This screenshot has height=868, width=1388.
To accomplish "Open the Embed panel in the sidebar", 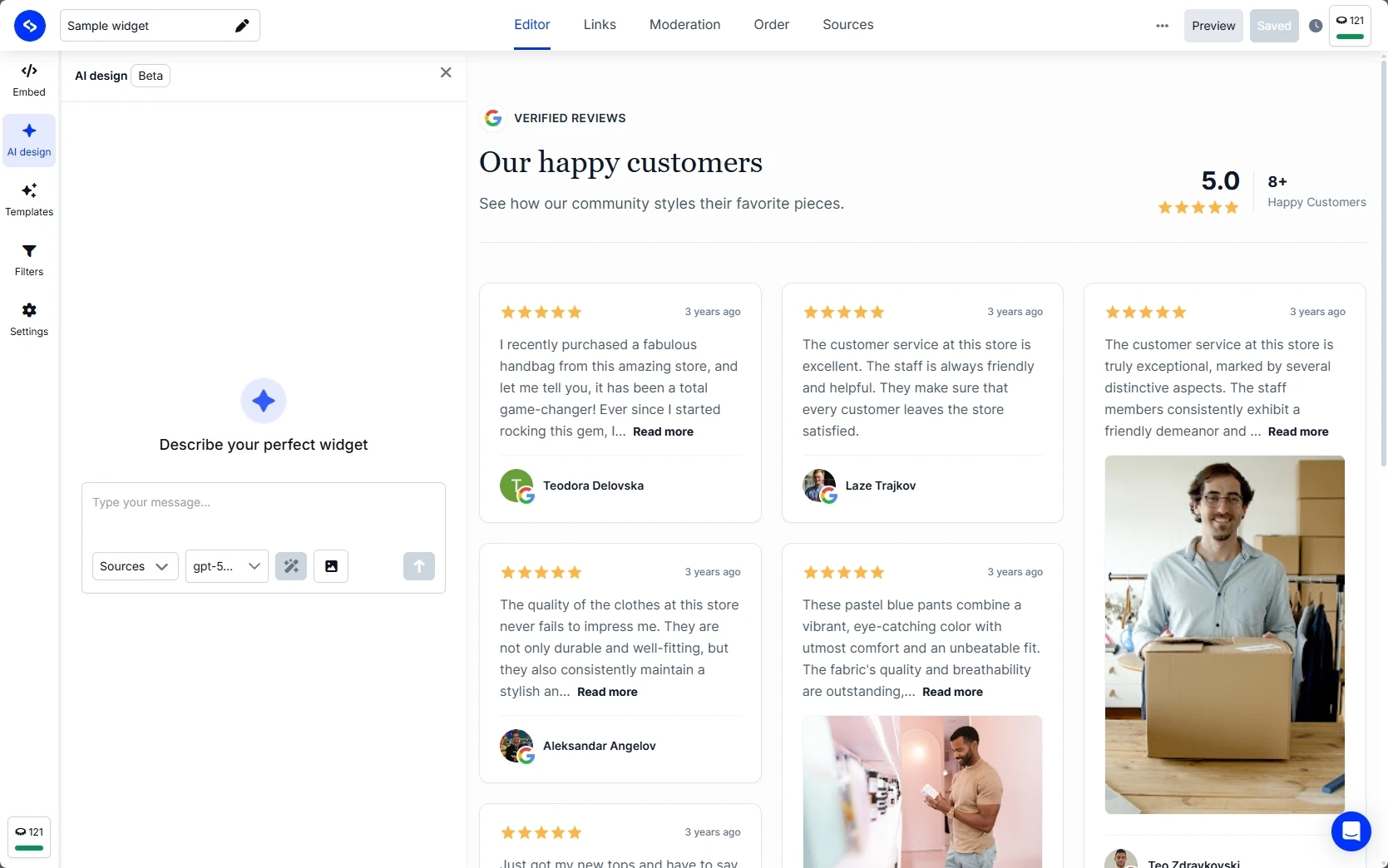I will pos(29,81).
